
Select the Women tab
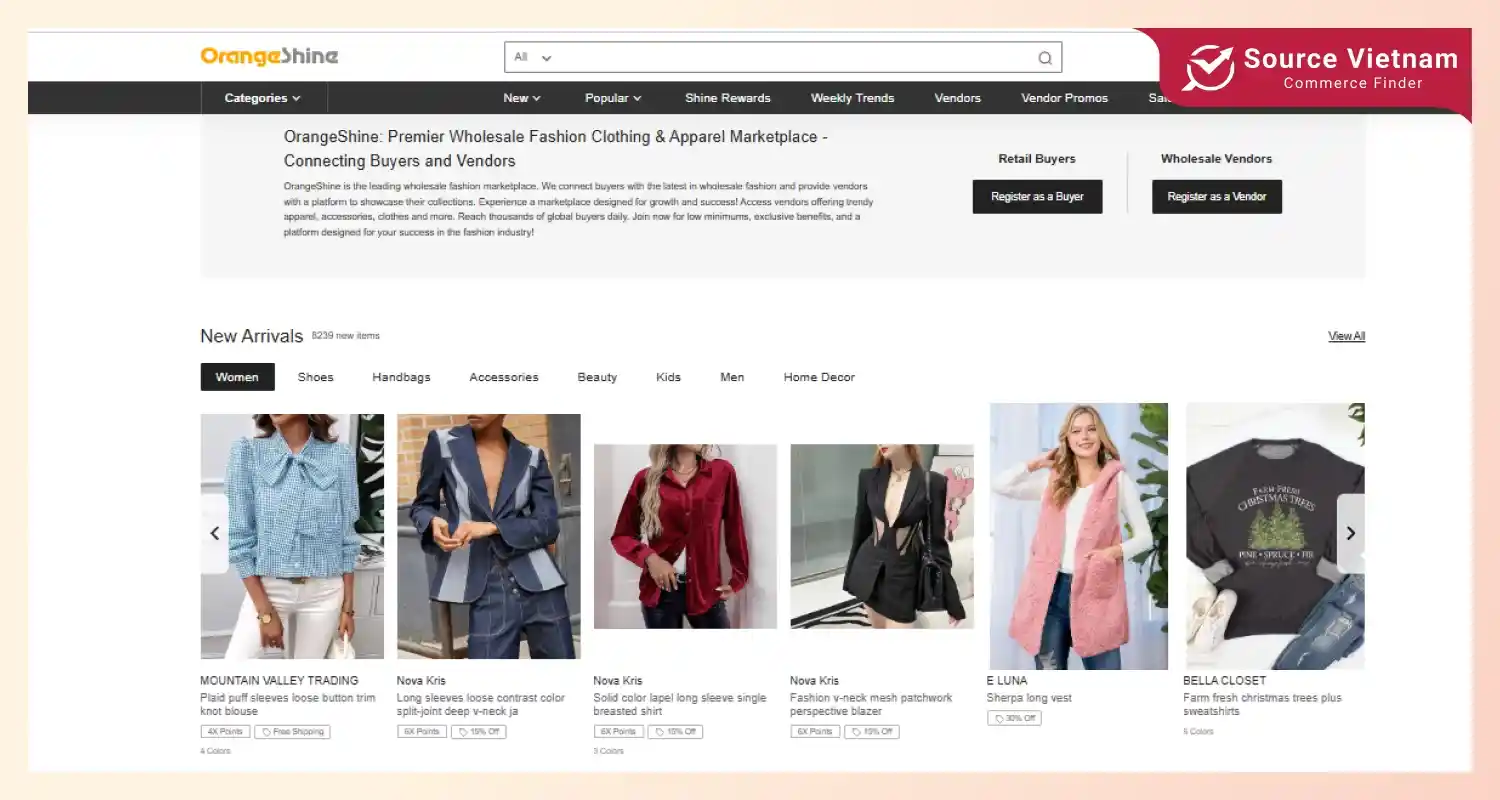[237, 377]
